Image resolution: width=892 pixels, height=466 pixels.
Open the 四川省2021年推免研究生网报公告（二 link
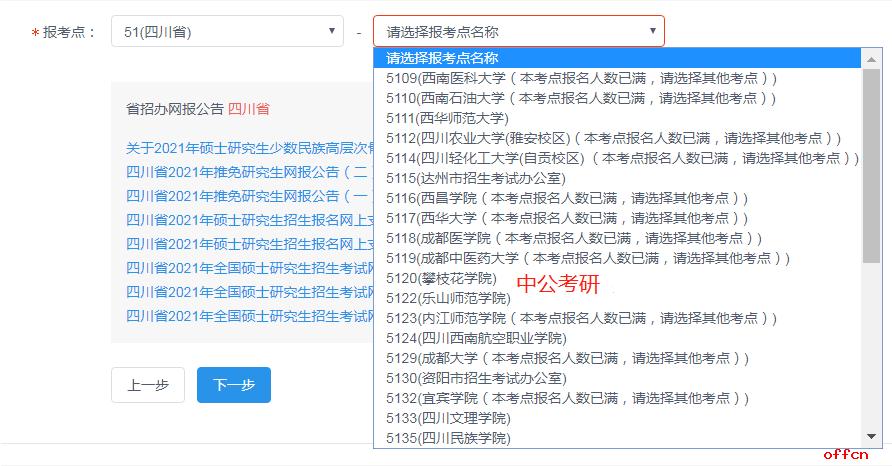pyautogui.click(x=248, y=172)
